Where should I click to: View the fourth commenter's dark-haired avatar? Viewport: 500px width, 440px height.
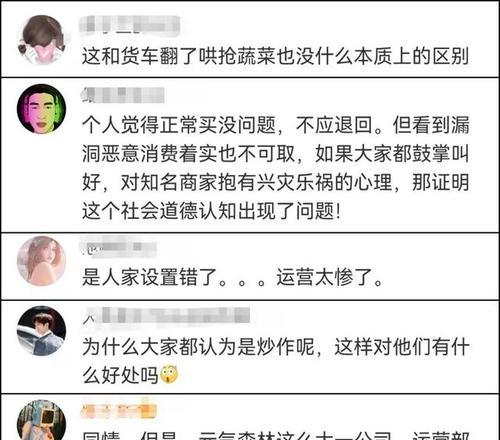[x=41, y=331]
